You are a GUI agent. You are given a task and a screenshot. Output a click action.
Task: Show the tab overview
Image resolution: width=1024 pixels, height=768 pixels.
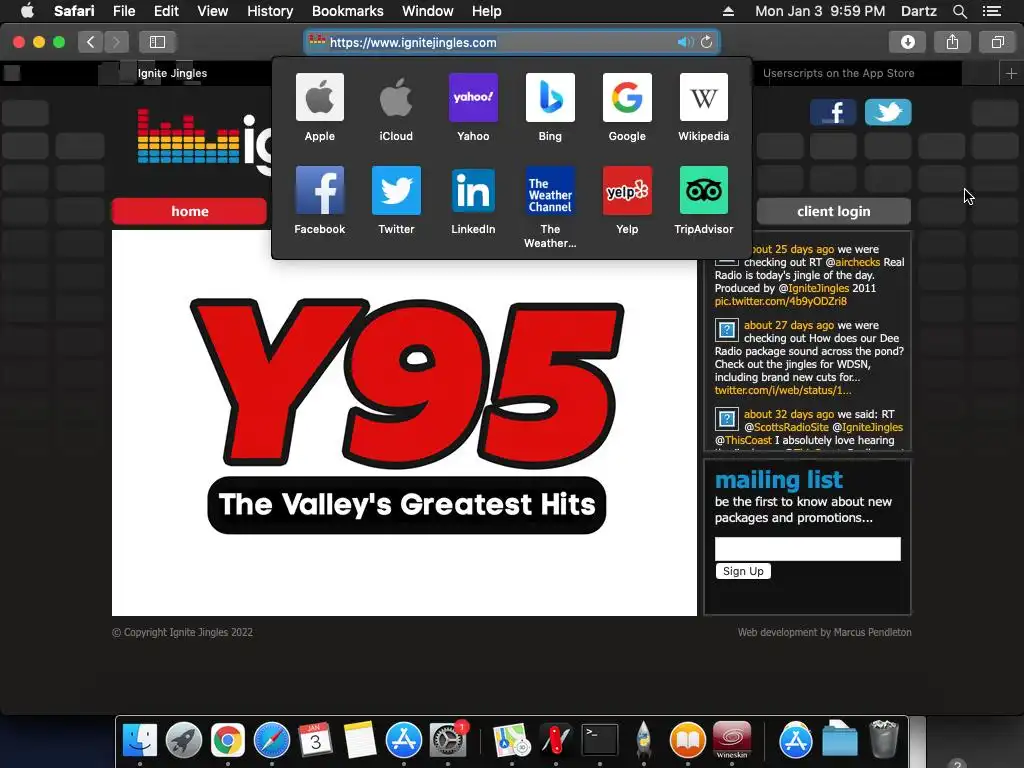tap(997, 42)
